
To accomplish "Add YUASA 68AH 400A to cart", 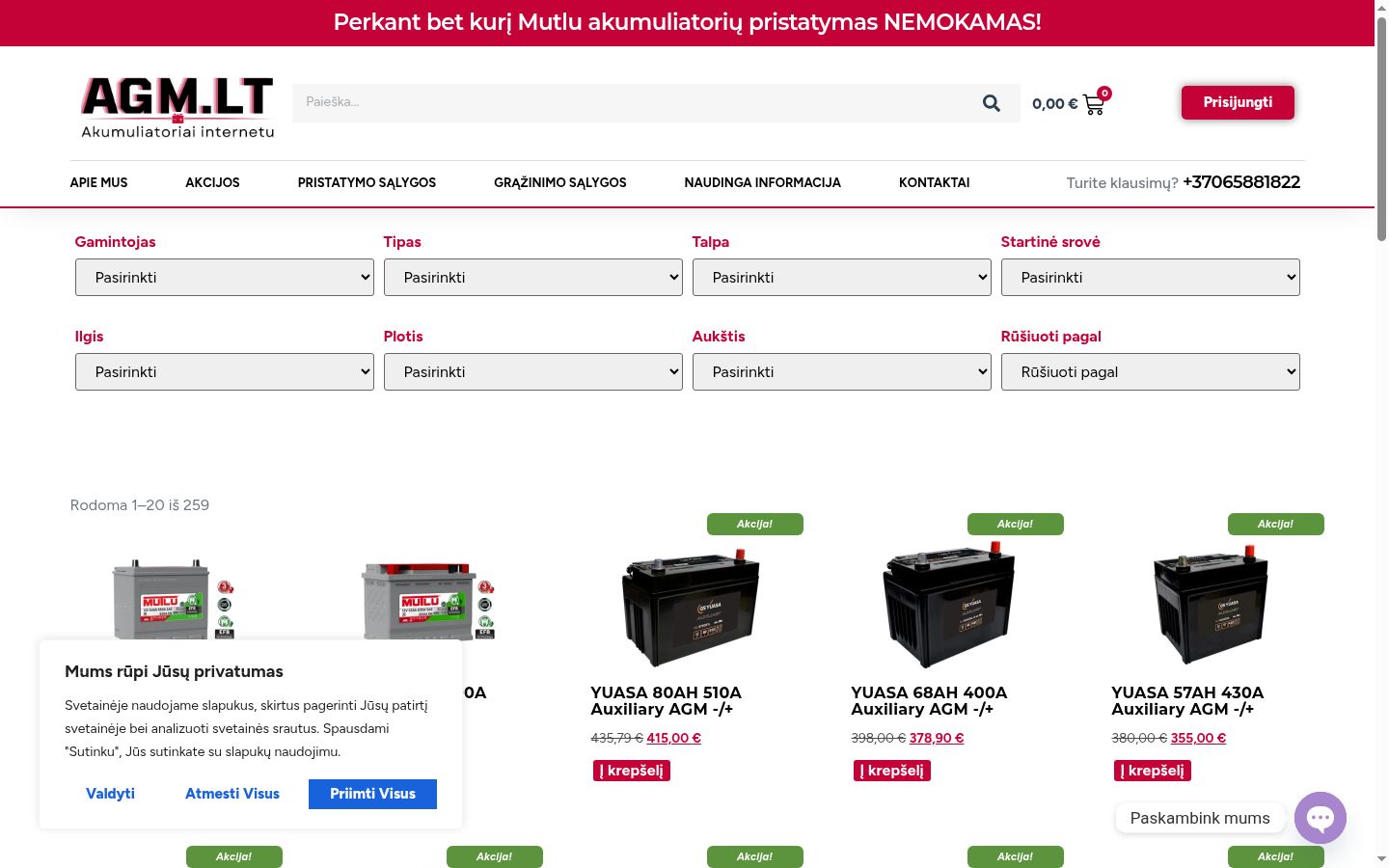I will coord(892,771).
